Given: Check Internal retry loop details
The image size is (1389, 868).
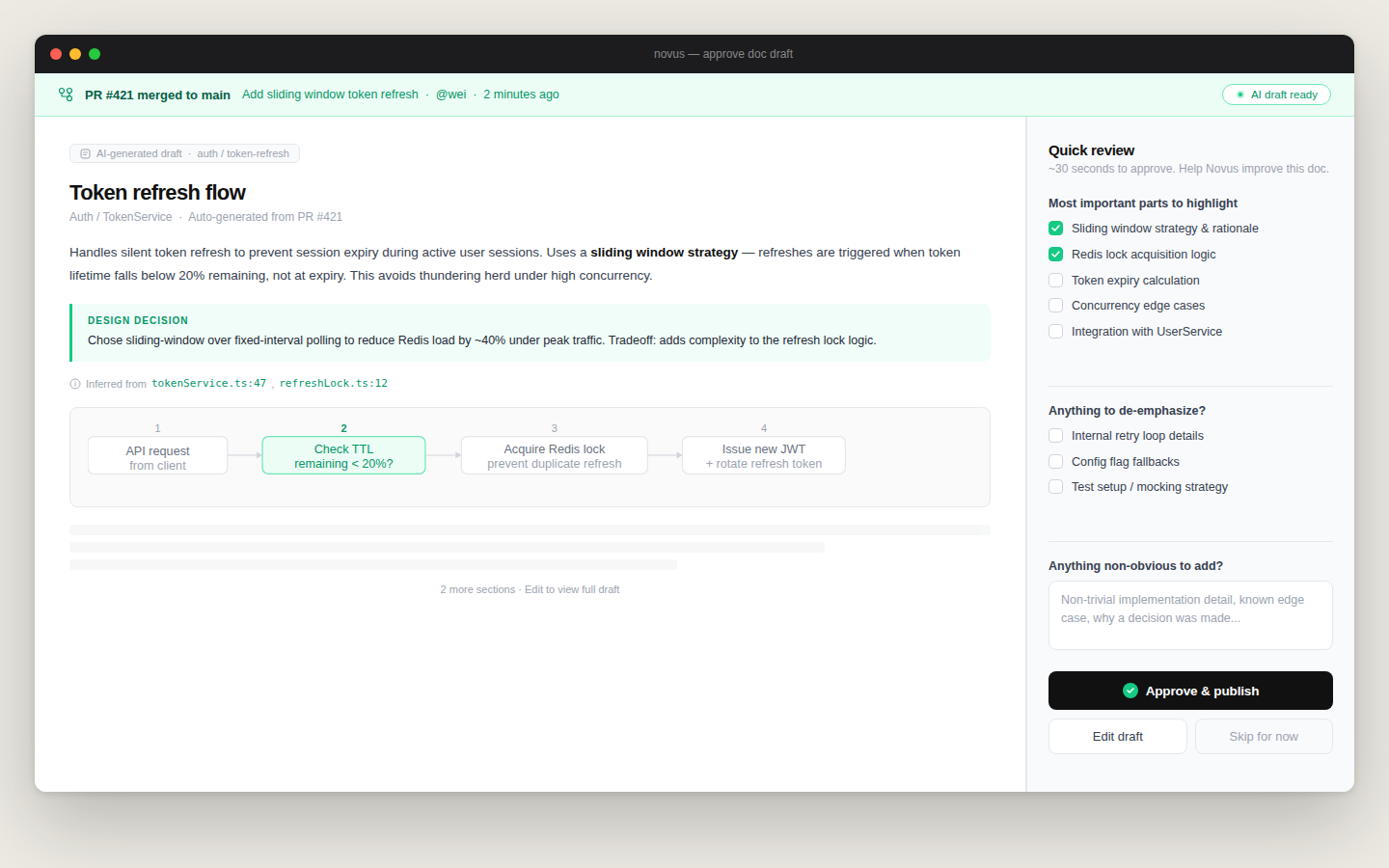Looking at the screenshot, I should tap(1055, 435).
